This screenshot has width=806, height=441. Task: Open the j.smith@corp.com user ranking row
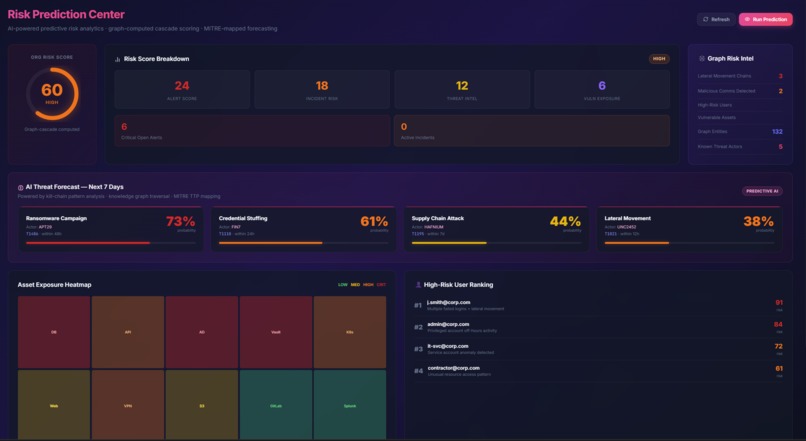599,305
